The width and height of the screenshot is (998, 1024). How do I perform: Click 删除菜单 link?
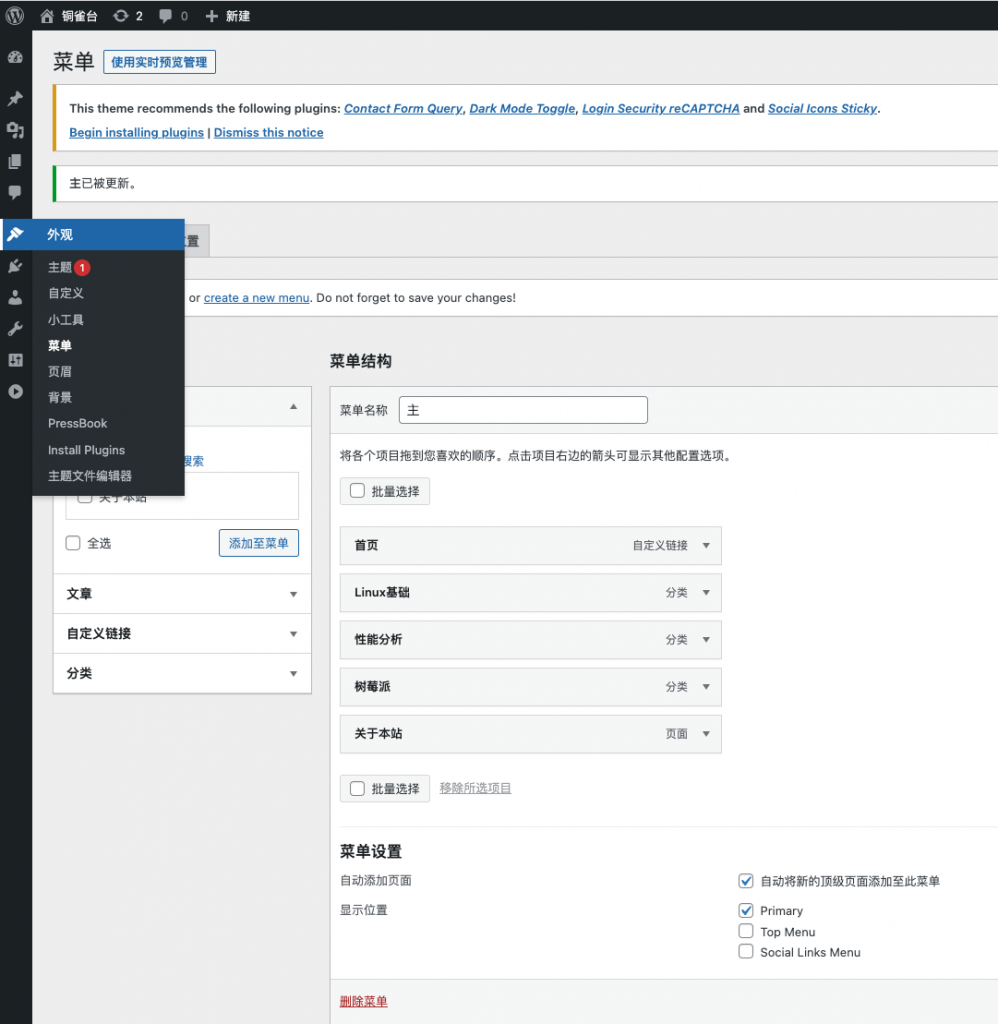pos(364,1001)
